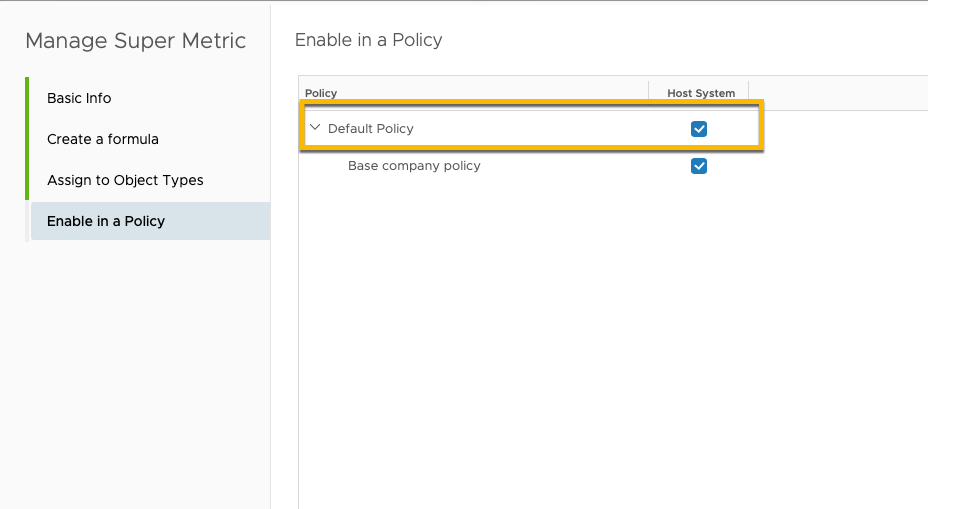Go to the Basic Info step
Viewport: 967px width, 509px height.
click(79, 98)
